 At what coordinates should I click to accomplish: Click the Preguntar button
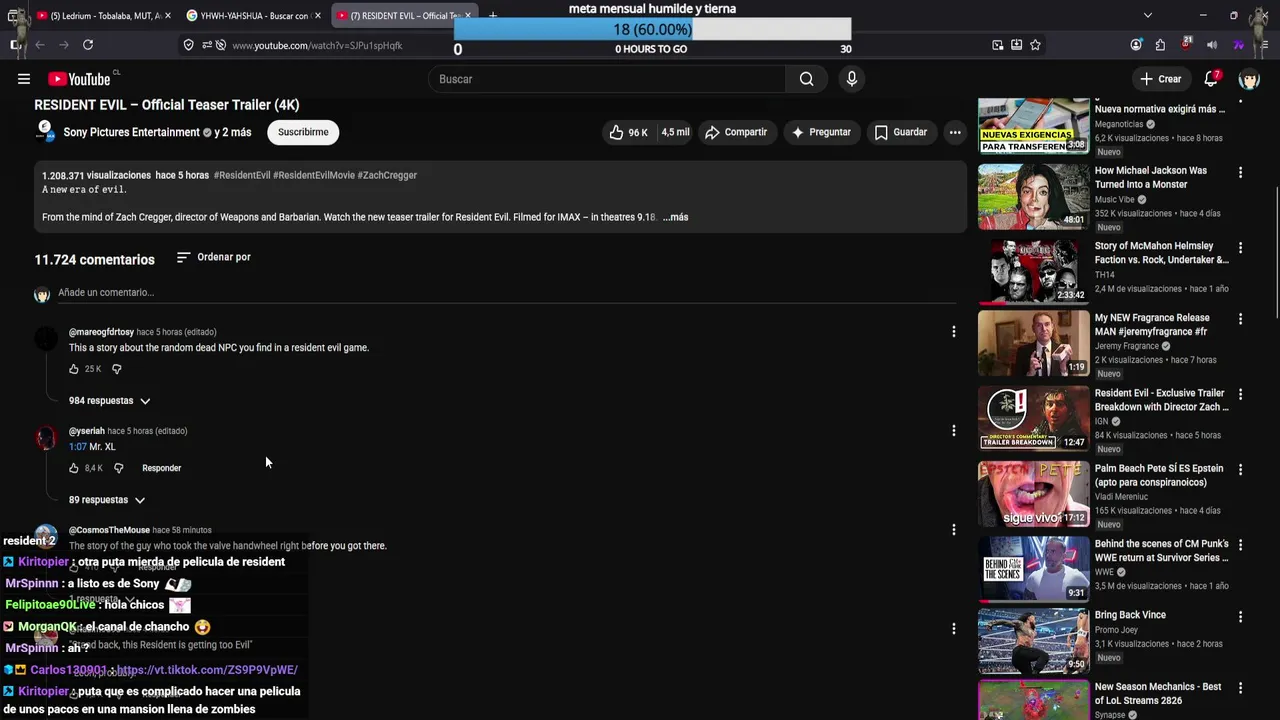click(820, 132)
